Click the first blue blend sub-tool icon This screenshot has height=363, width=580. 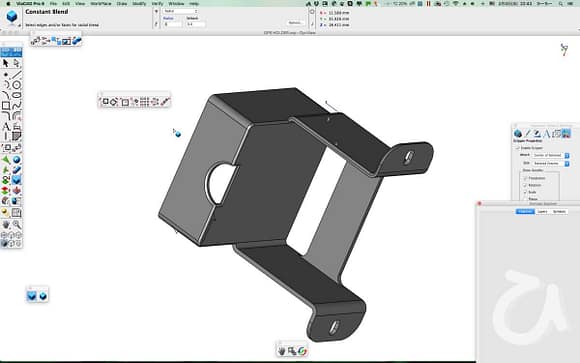[x=32, y=296]
